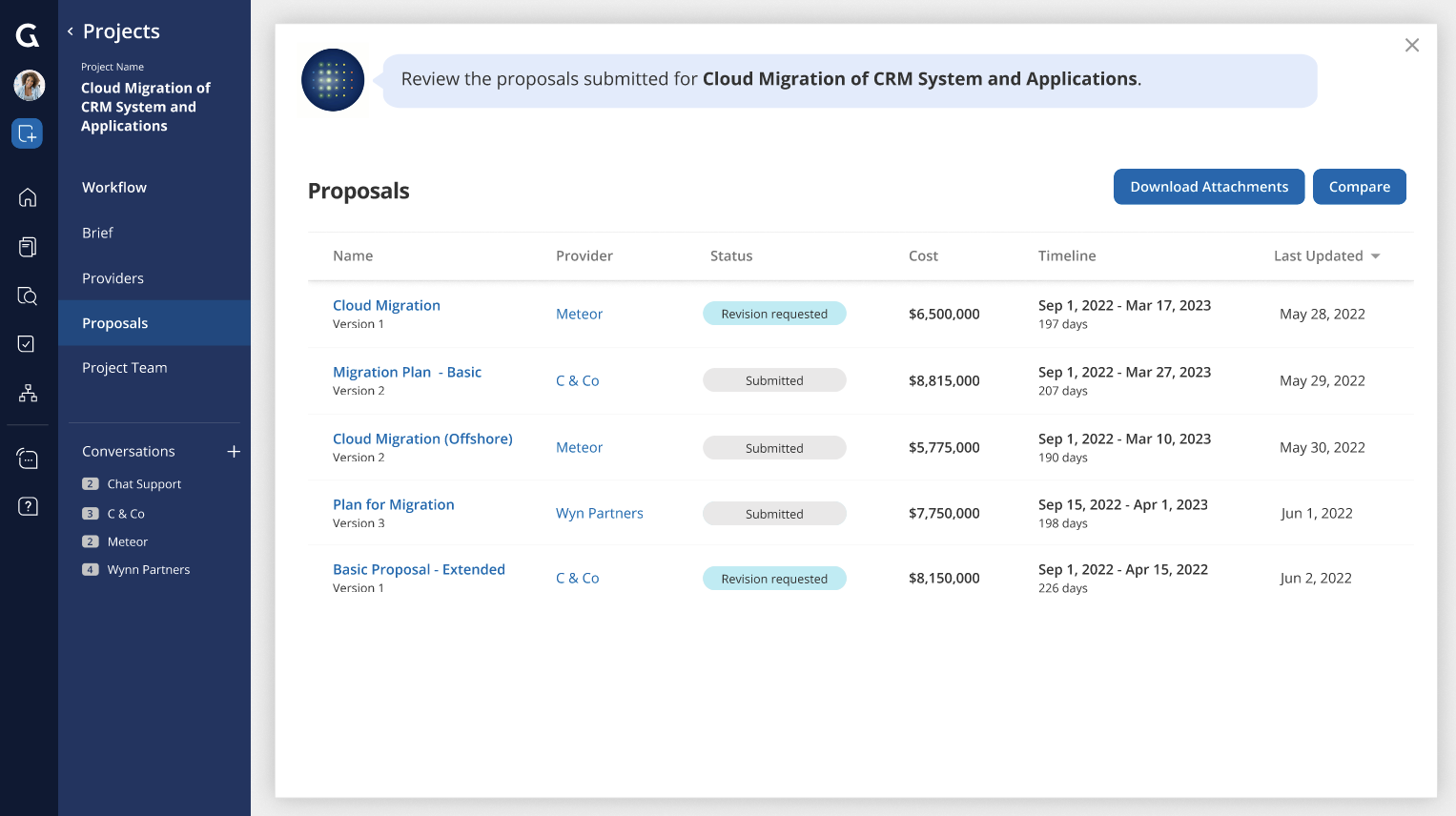Open the checklist tasks icon
This screenshot has width=1456, height=816.
28,343
